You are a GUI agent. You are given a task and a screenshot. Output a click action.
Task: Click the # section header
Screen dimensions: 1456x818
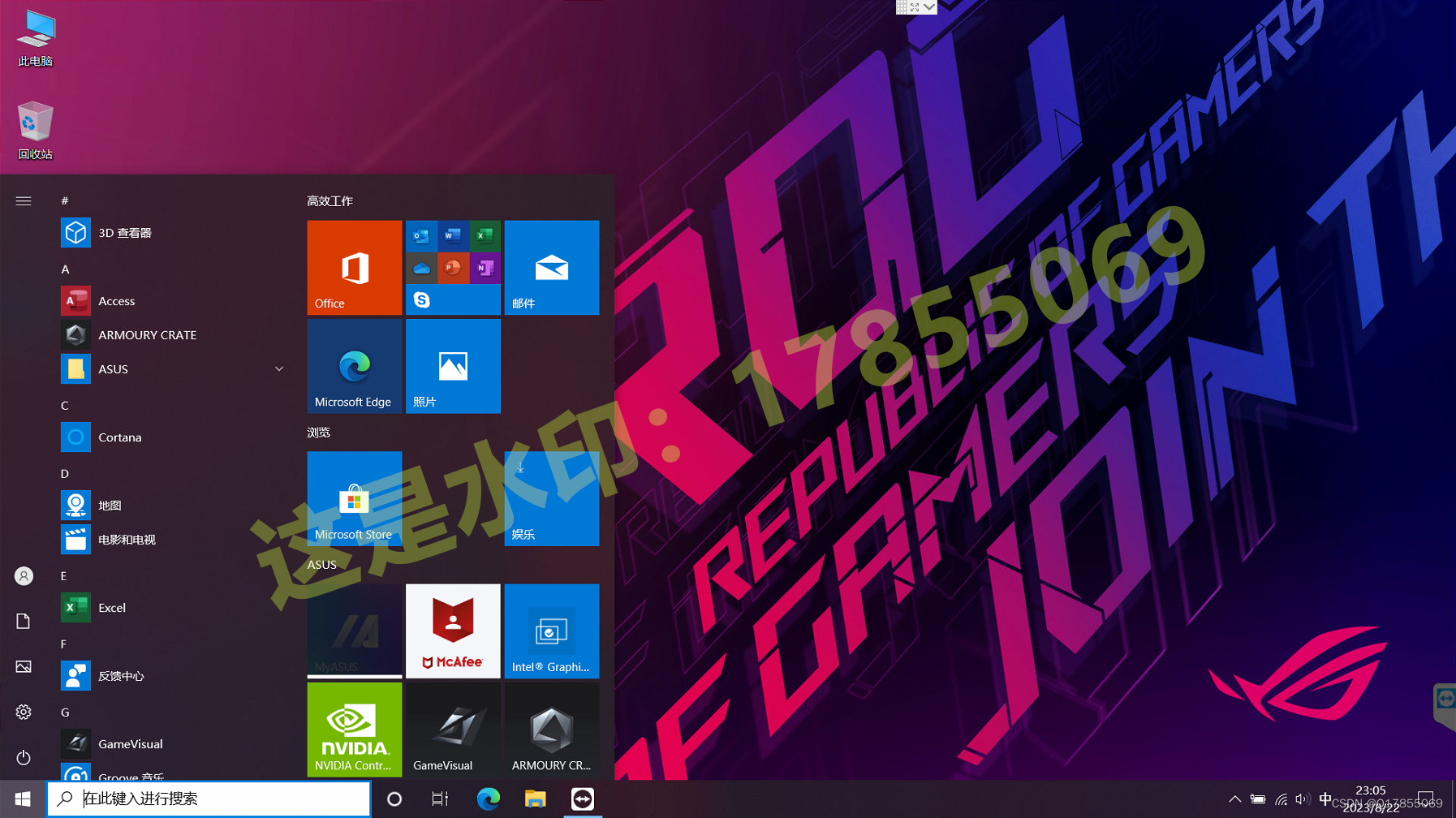tap(65, 200)
